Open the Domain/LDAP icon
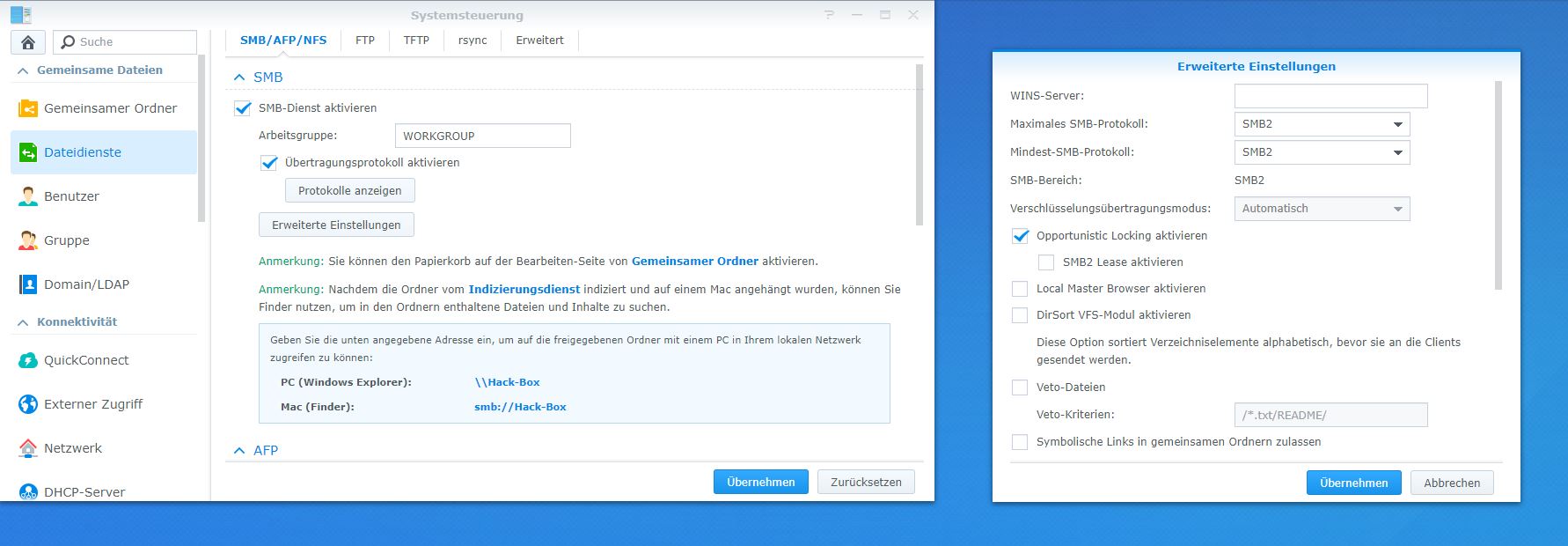 (x=28, y=284)
